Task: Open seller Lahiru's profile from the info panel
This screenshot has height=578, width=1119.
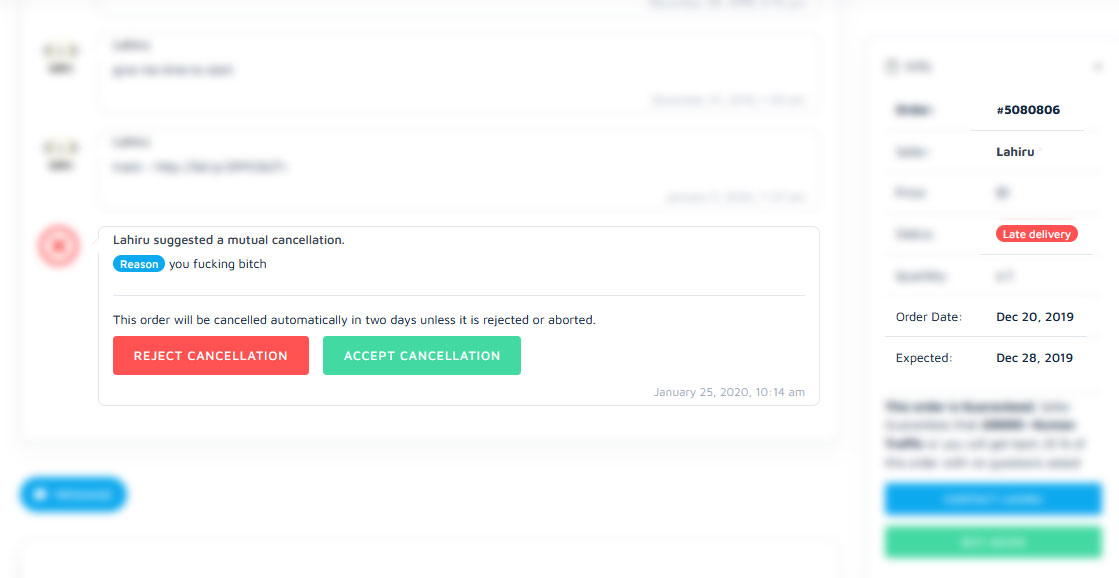Action: pos(1015,152)
